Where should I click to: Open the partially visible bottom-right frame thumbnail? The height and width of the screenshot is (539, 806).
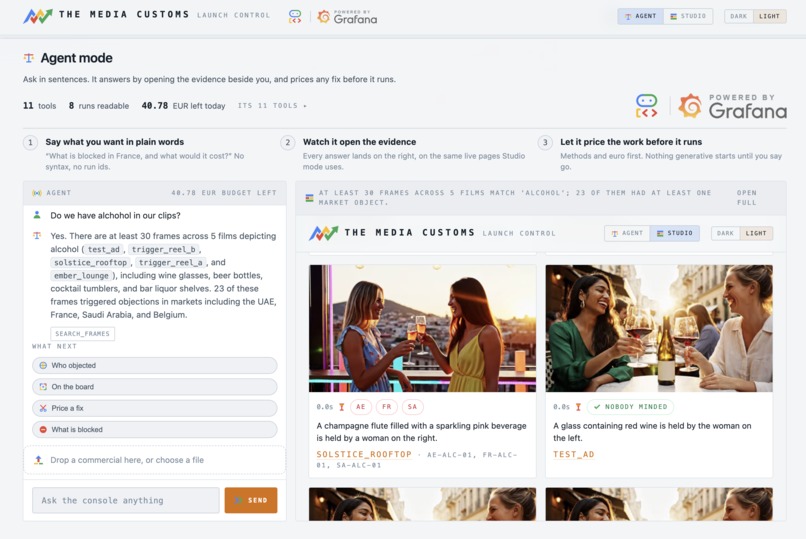[659, 504]
